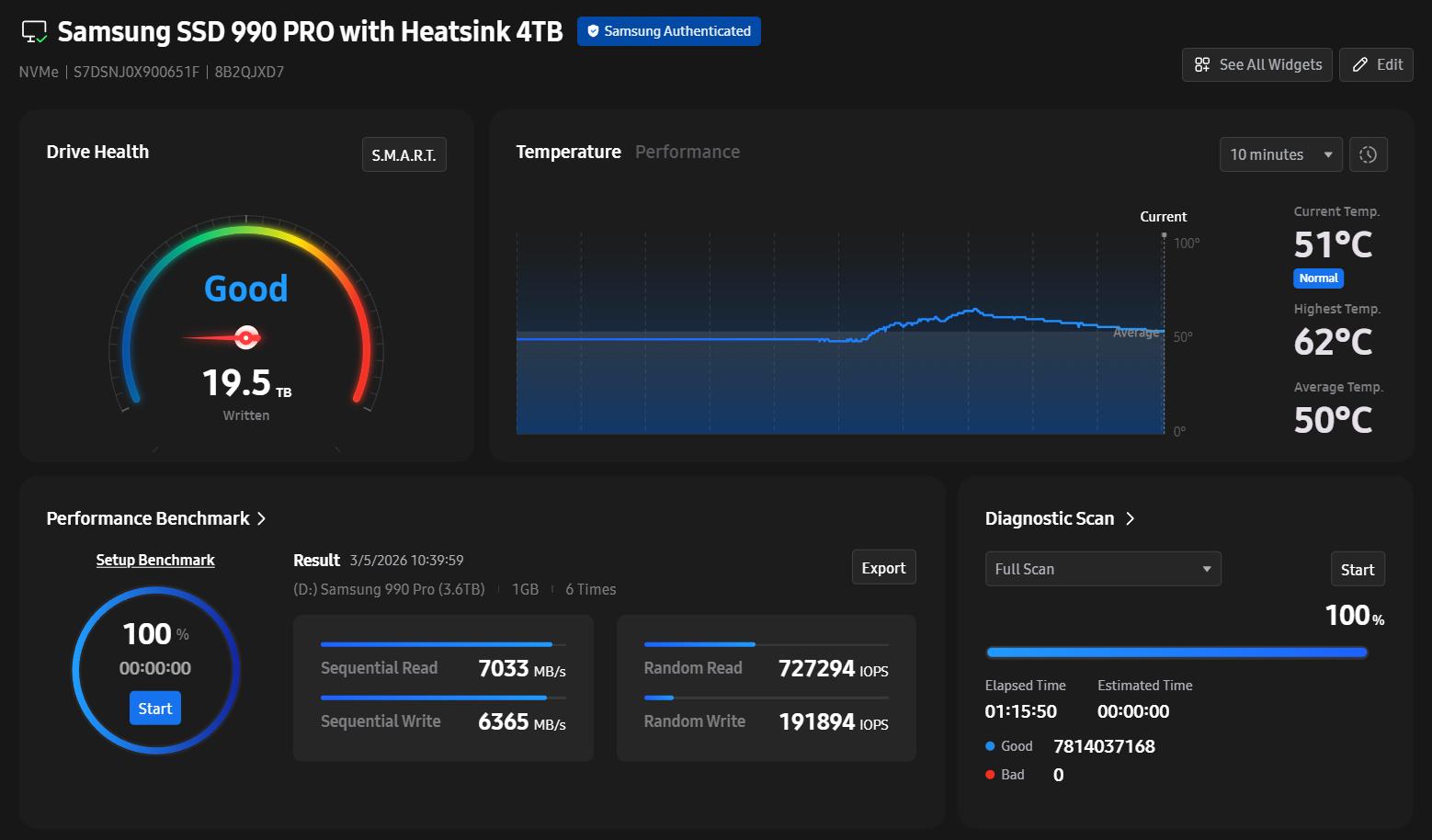Click the elapsed time 01:15:50

[1021, 711]
